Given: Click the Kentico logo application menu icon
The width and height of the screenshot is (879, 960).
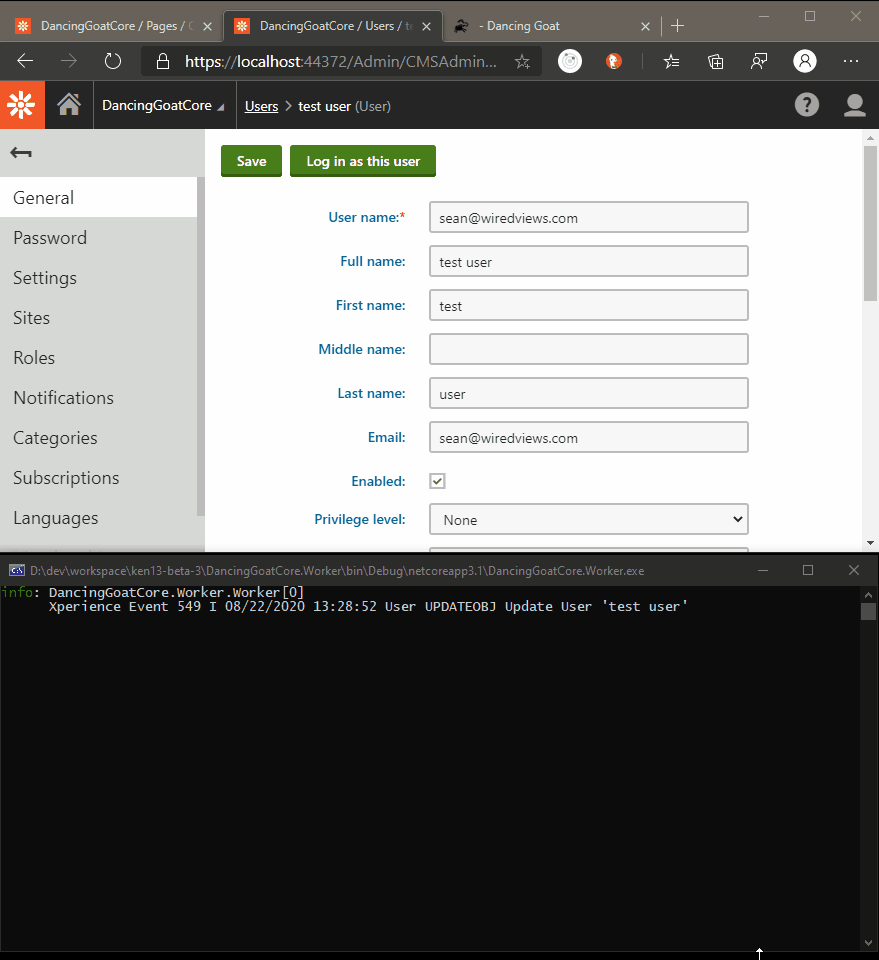Looking at the screenshot, I should tap(22, 105).
